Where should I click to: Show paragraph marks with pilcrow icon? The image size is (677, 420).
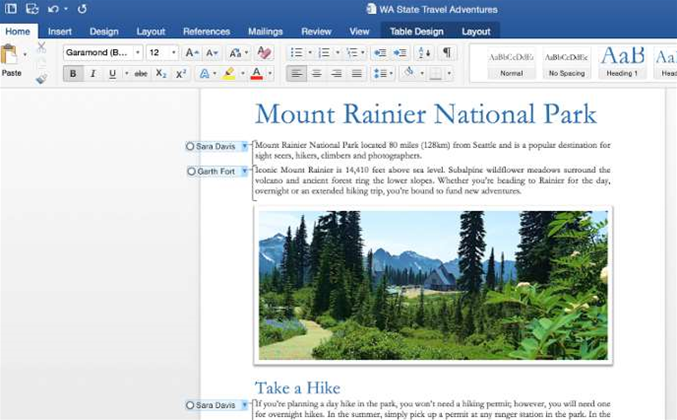click(446, 52)
